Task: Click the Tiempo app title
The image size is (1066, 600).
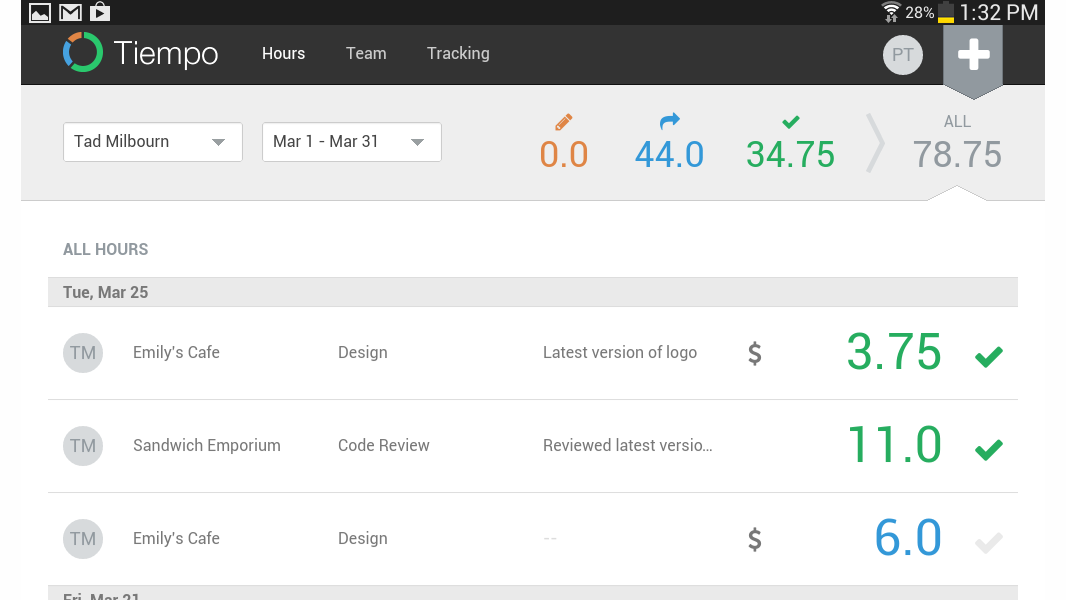Action: (166, 54)
